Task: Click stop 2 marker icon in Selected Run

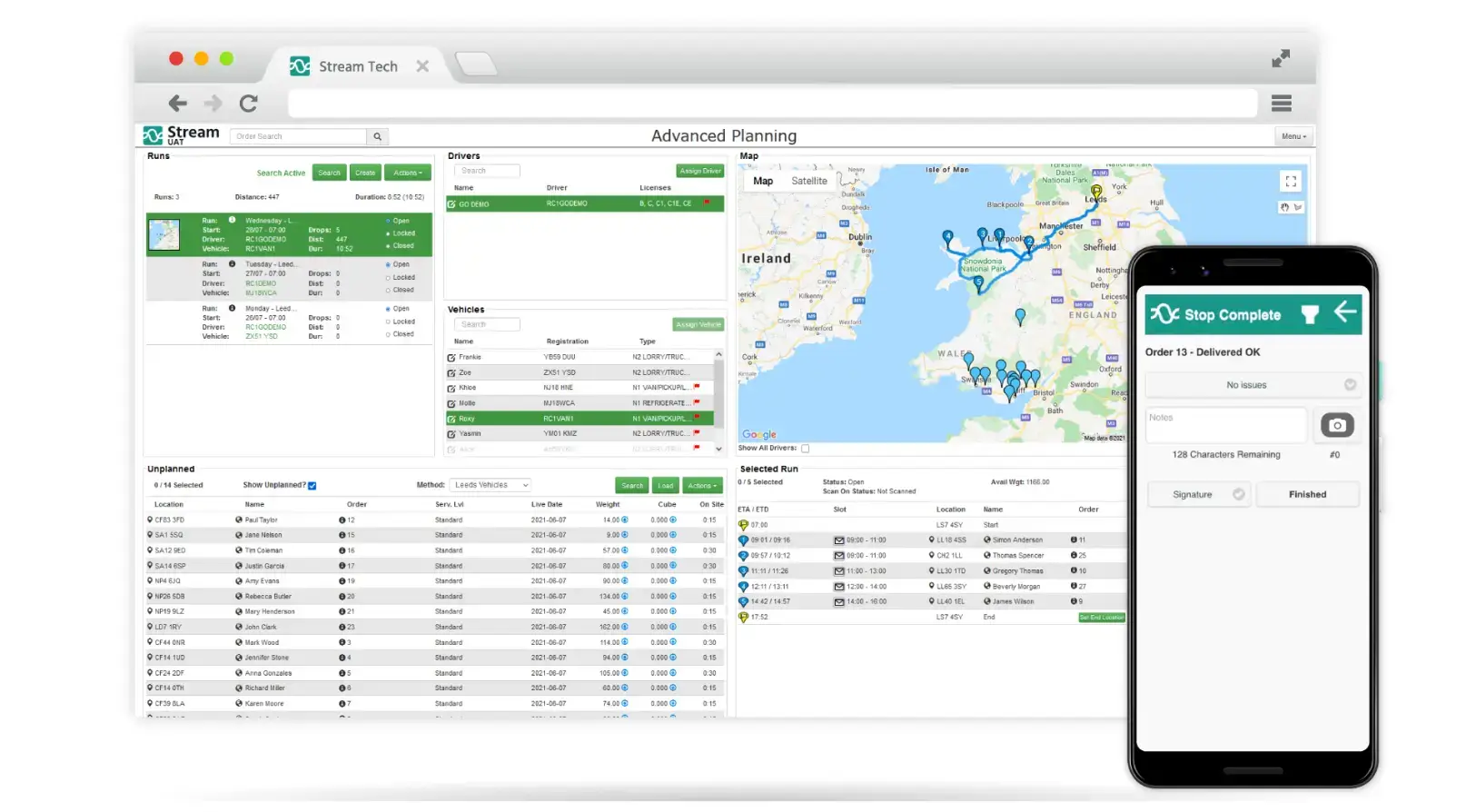Action: pyautogui.click(x=743, y=556)
